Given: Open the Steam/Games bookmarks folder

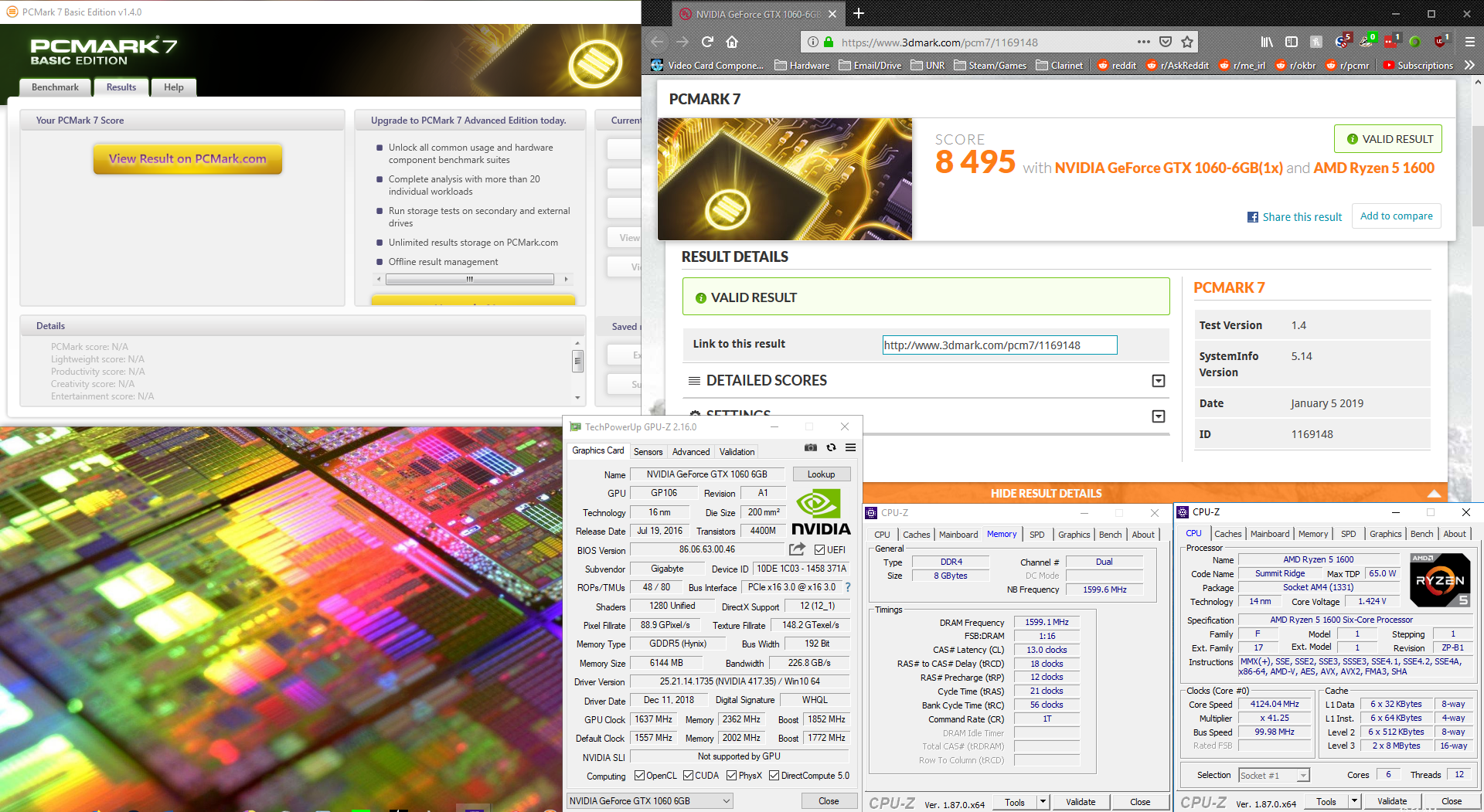Looking at the screenshot, I should (990, 66).
